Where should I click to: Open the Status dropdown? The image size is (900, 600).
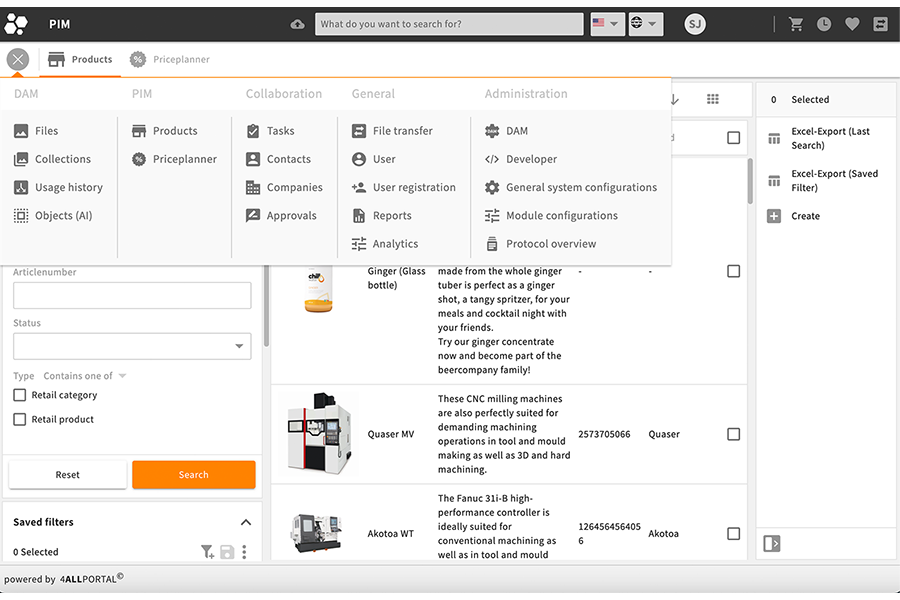(132, 346)
